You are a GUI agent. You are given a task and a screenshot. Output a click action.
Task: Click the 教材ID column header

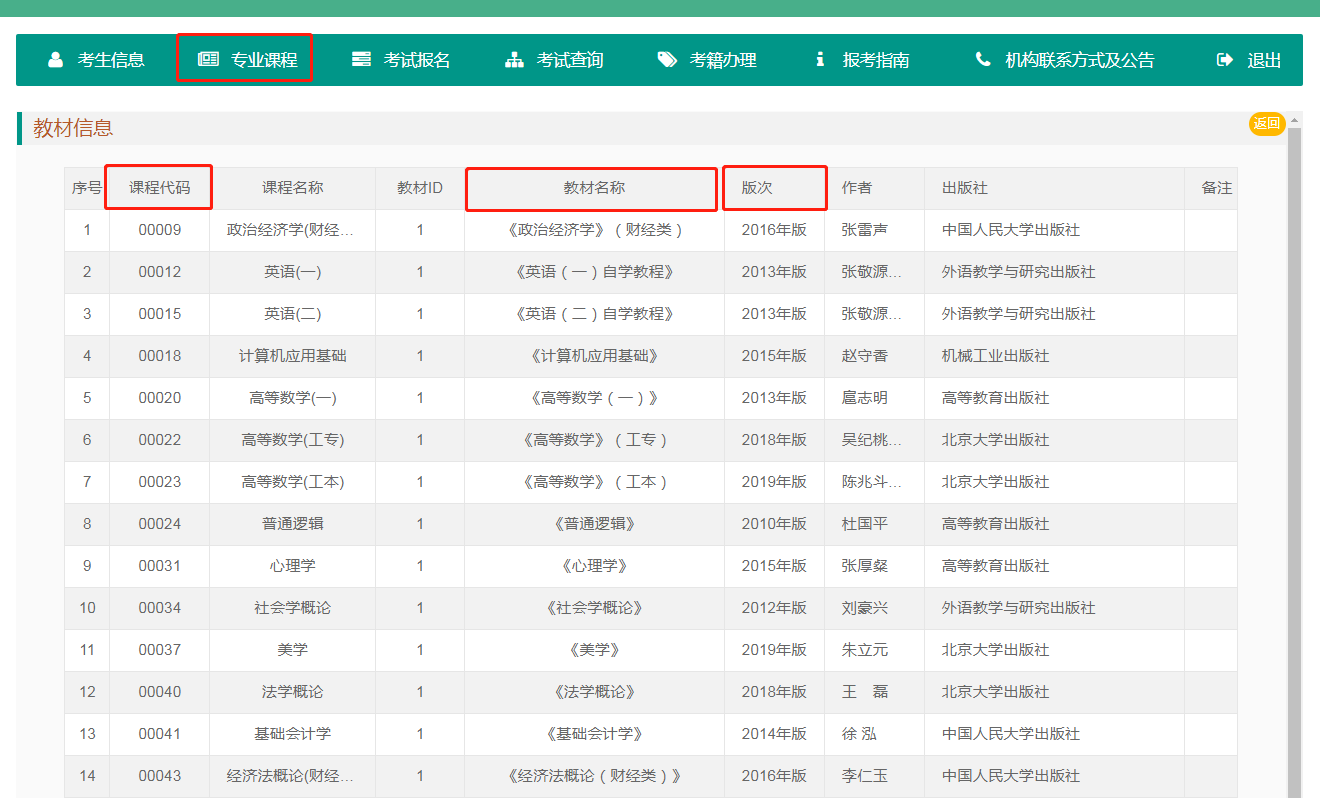(420, 188)
